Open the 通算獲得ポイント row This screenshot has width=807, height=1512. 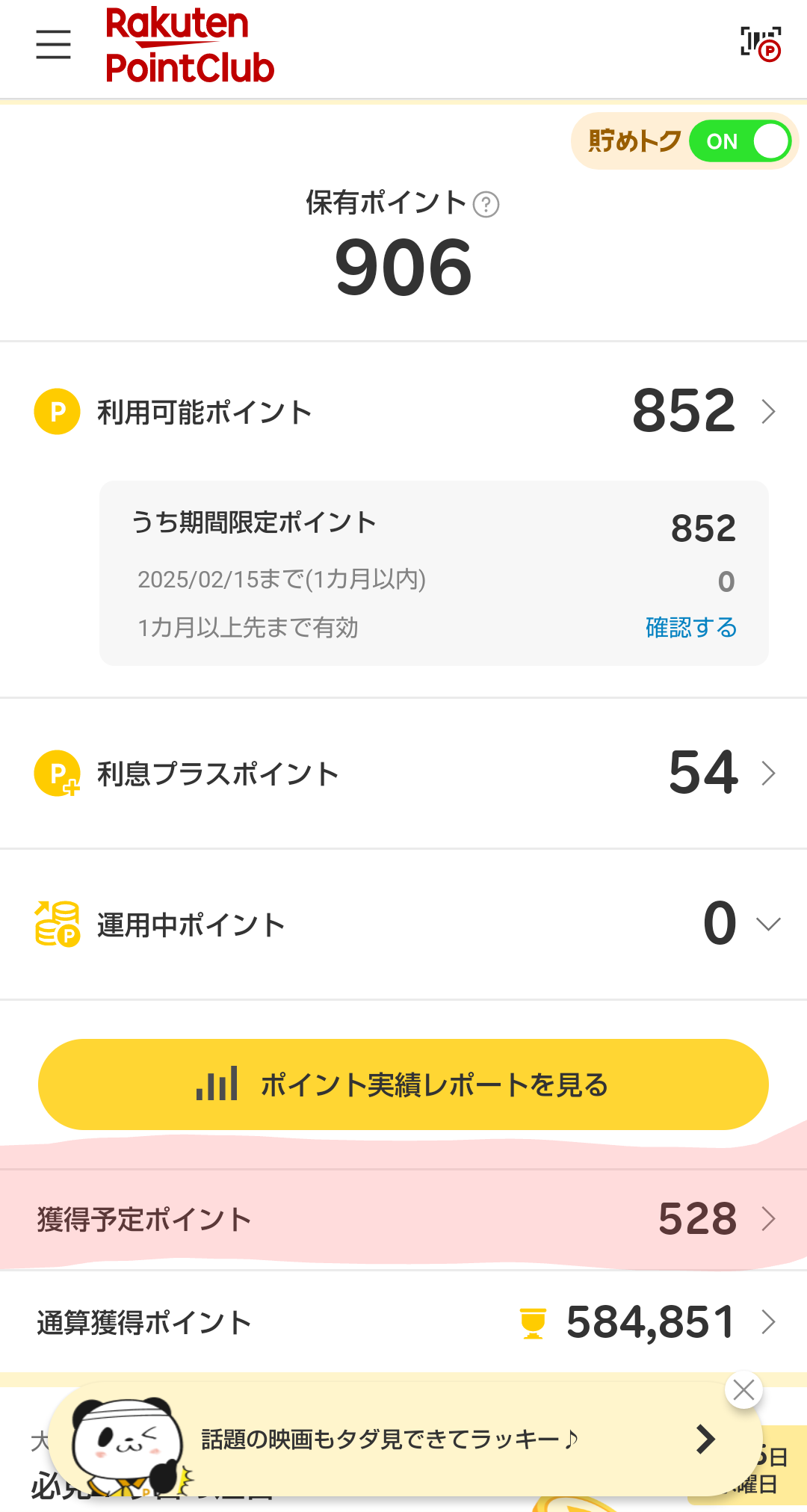click(x=403, y=1322)
